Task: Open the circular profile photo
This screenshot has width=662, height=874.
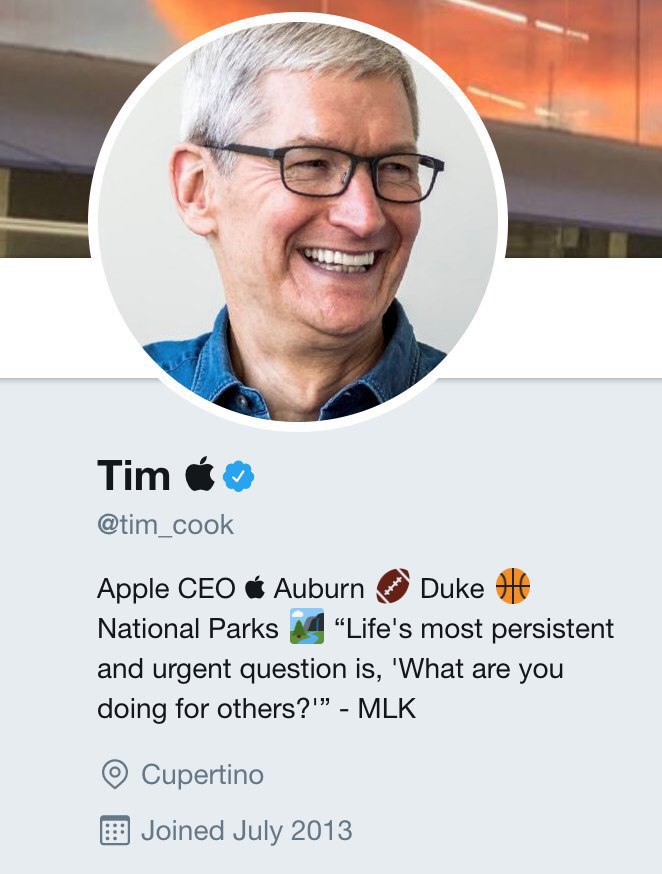Action: point(298,221)
